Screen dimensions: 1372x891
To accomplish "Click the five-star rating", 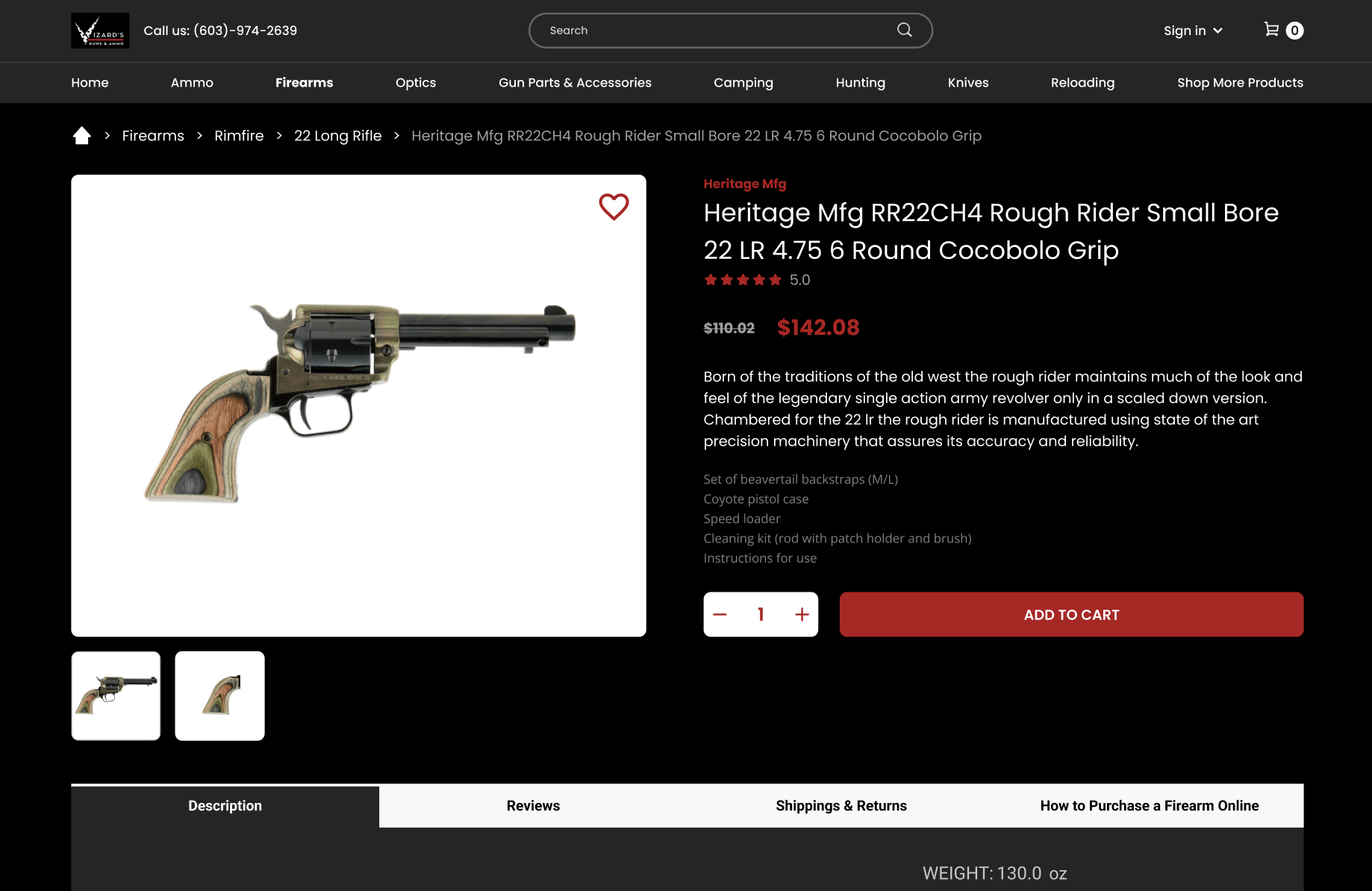I will (x=742, y=280).
